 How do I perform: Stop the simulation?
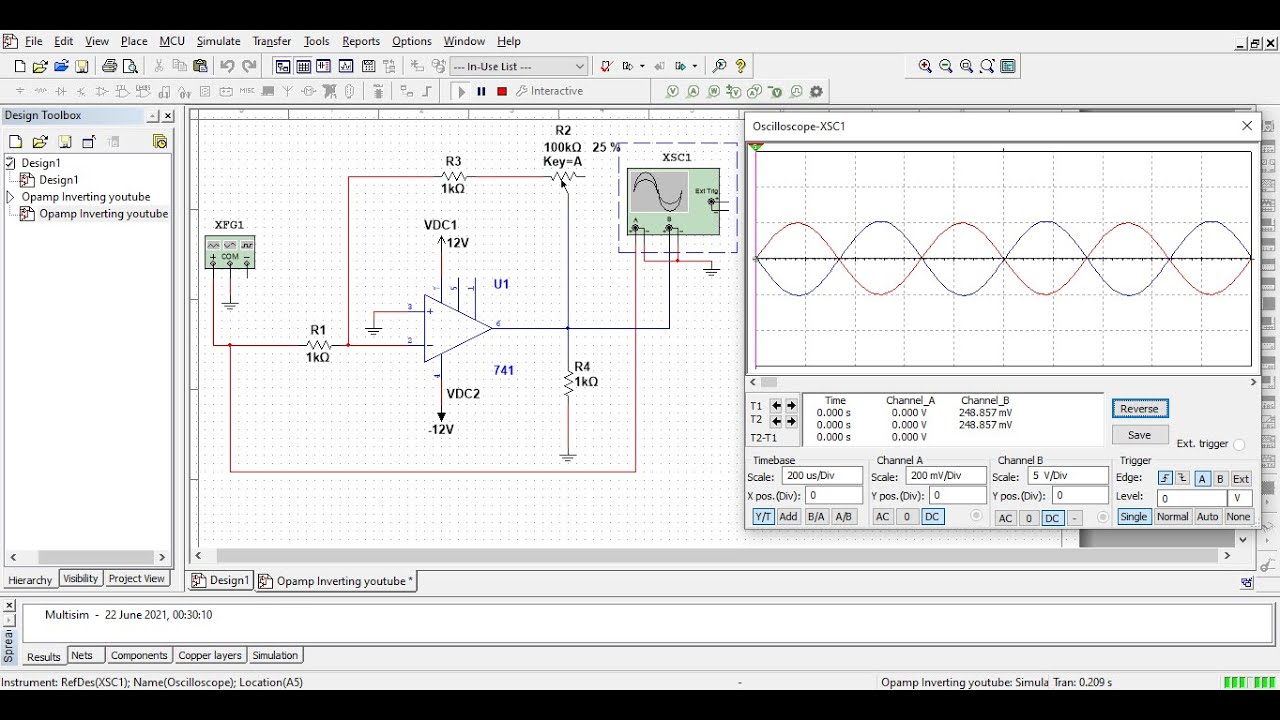[502, 91]
